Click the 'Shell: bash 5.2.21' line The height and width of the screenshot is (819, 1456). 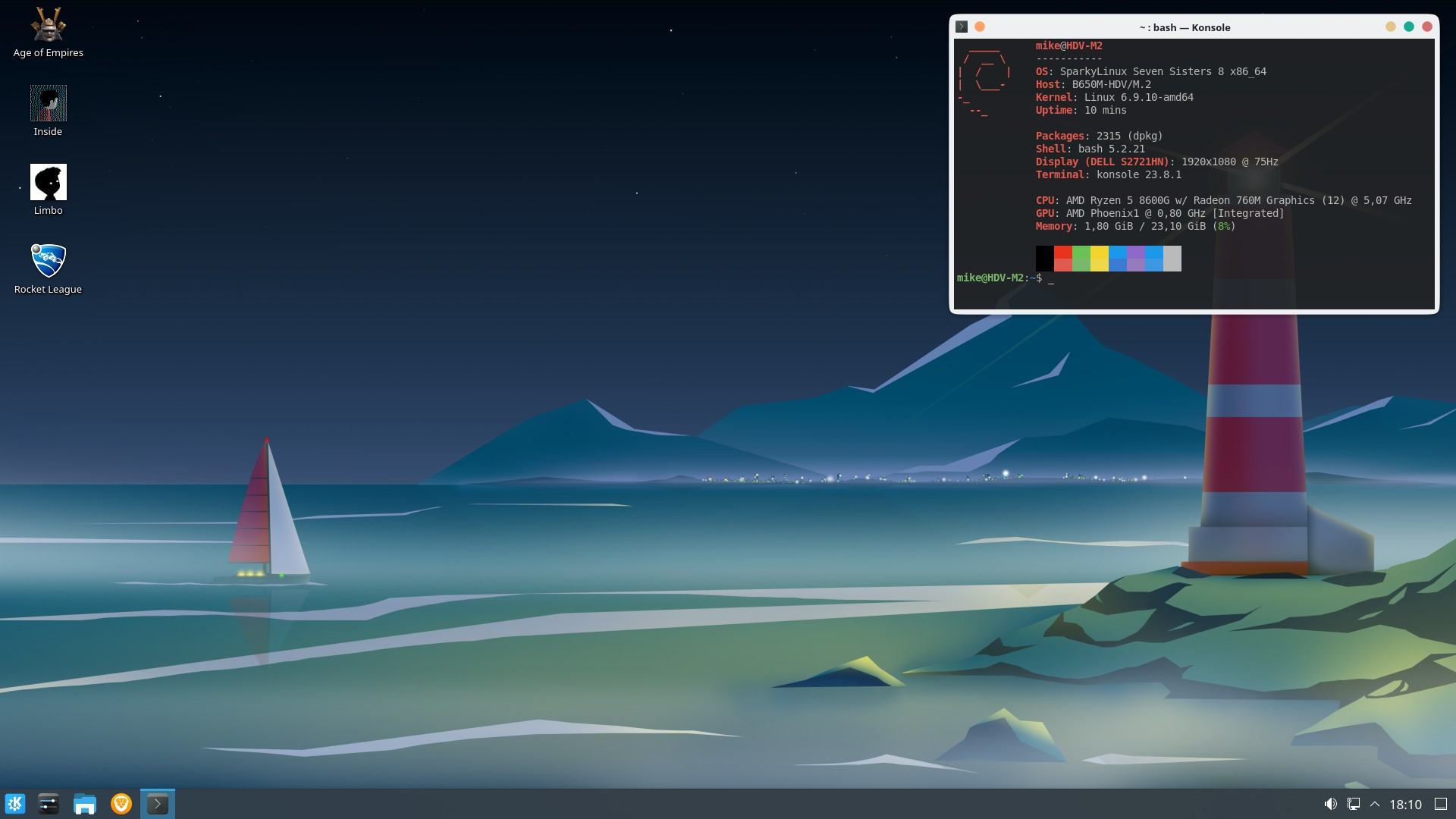[1090, 149]
